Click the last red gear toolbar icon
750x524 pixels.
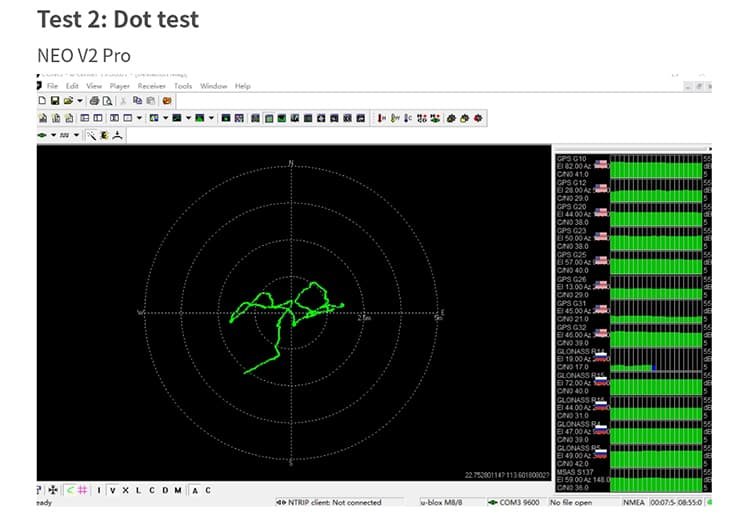[x=478, y=118]
